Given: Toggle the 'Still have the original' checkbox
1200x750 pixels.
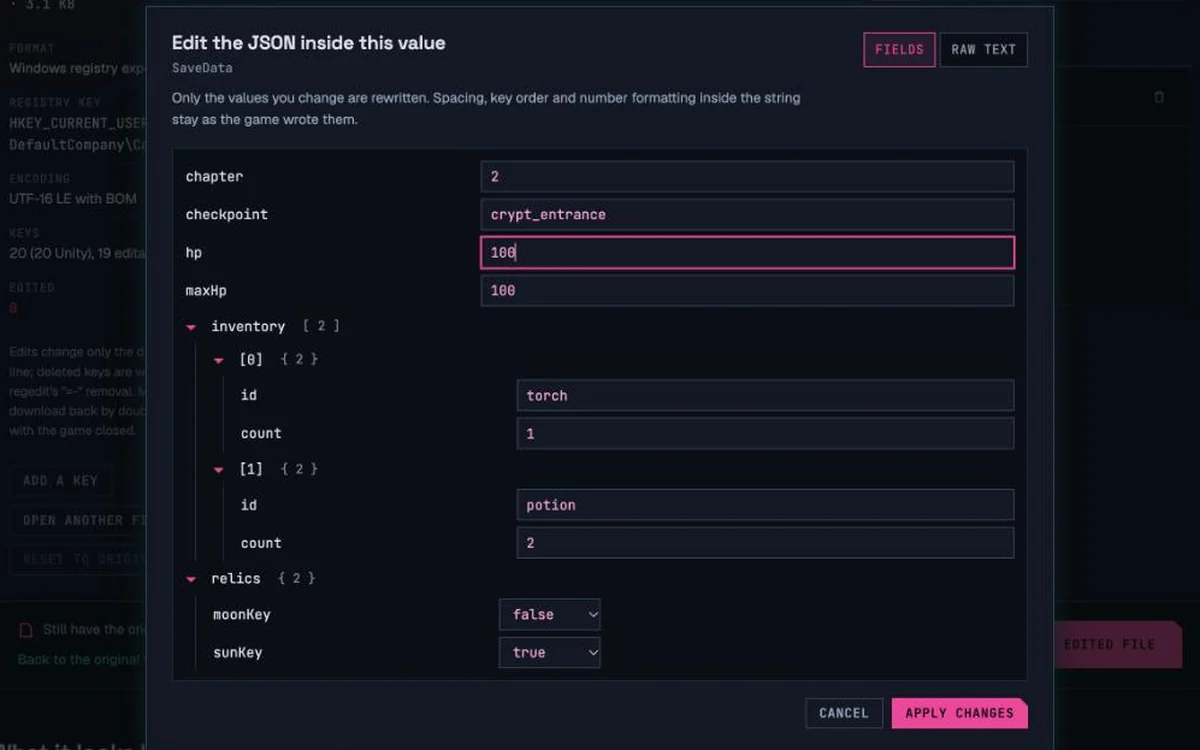Looking at the screenshot, I should click(x=26, y=630).
